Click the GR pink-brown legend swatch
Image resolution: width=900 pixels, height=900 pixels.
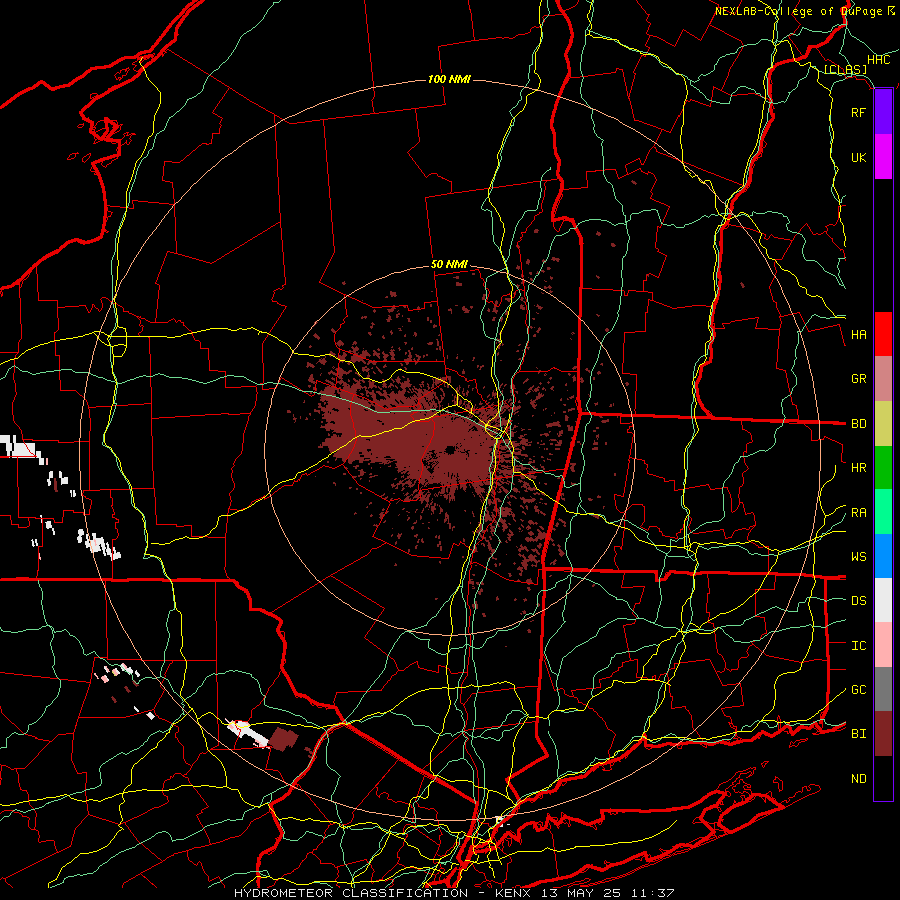pyautogui.click(x=883, y=379)
